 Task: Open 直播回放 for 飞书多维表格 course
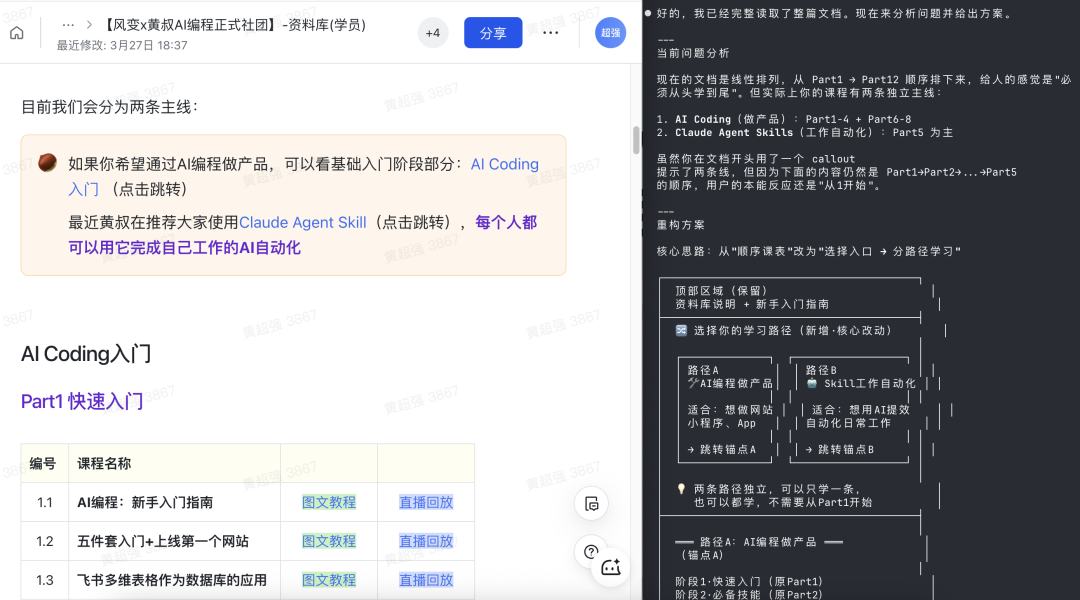(x=426, y=580)
